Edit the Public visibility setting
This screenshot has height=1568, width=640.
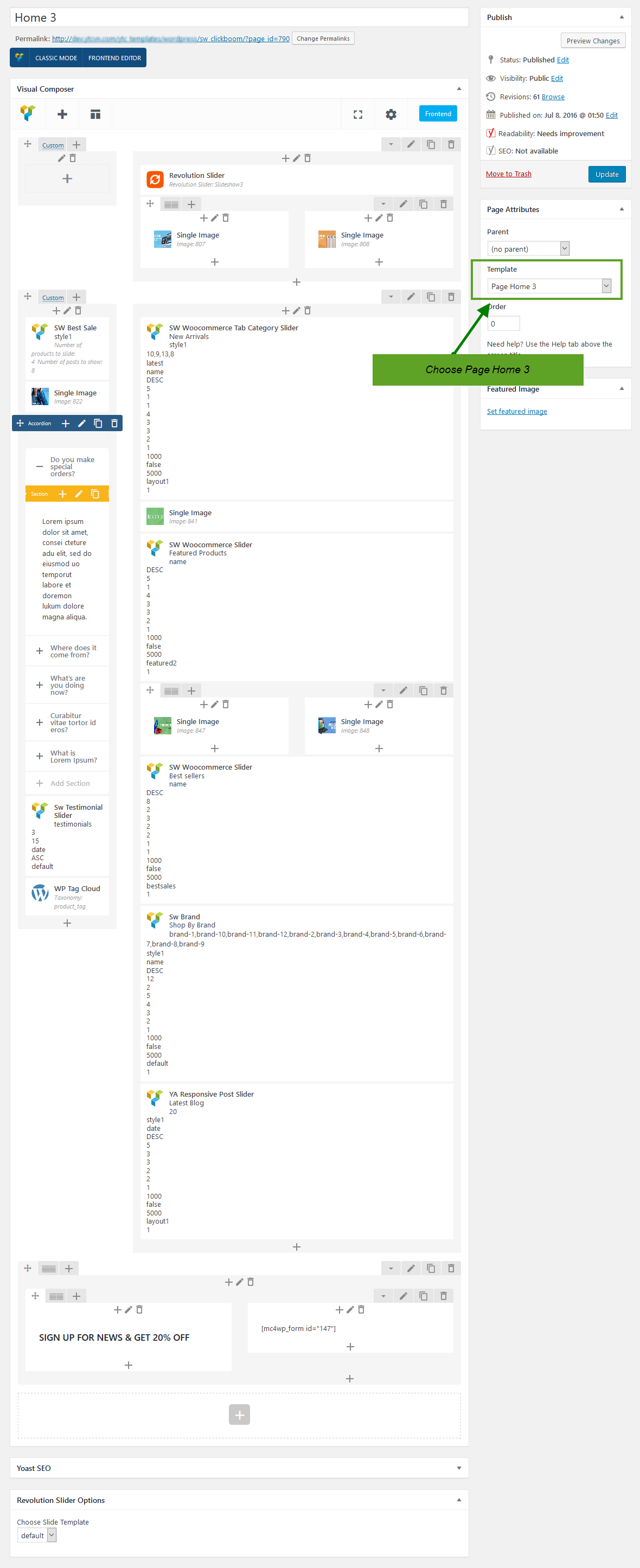point(556,79)
